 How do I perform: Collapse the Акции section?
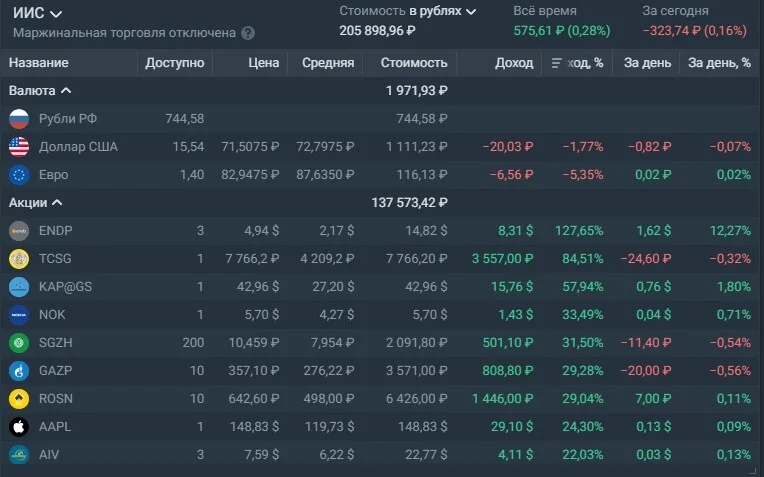(35, 203)
